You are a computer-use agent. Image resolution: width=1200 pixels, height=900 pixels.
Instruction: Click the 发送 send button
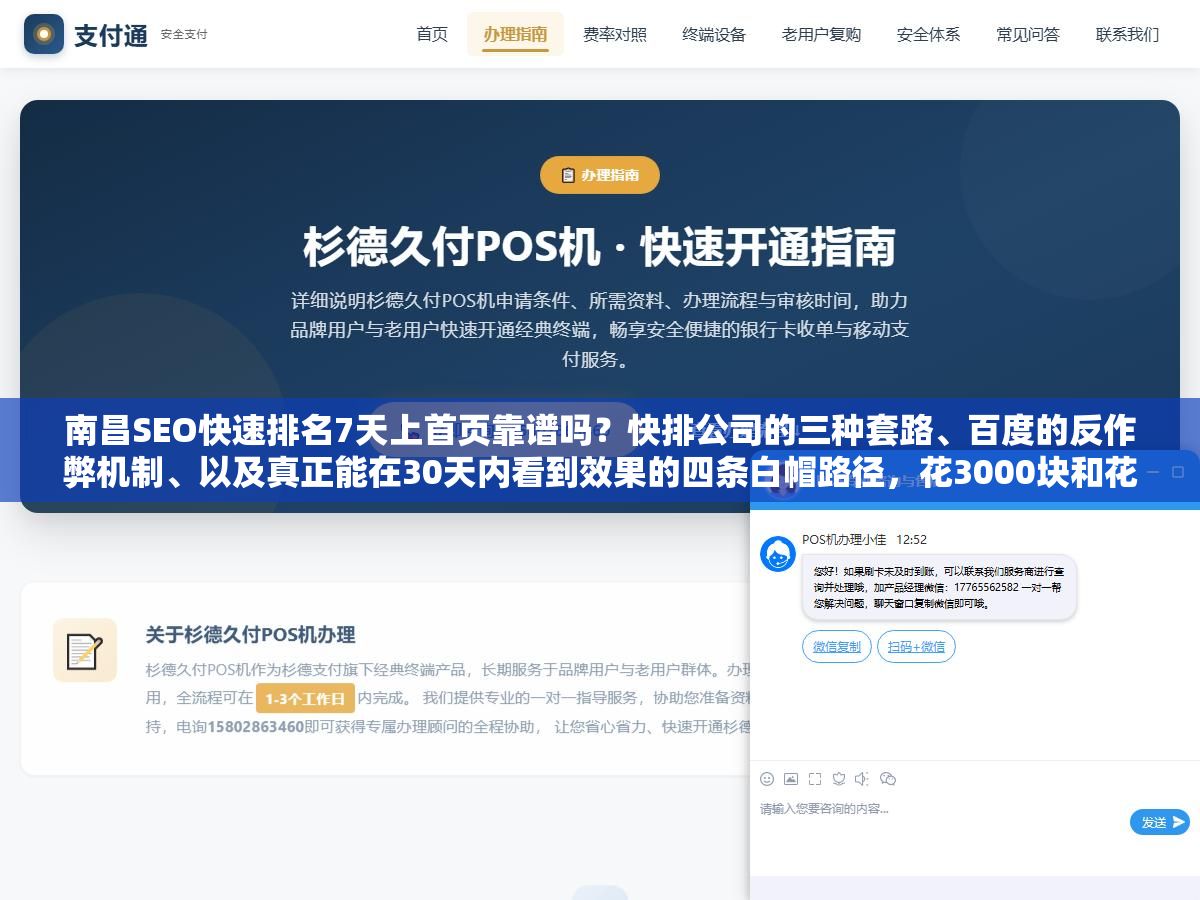tap(1160, 822)
